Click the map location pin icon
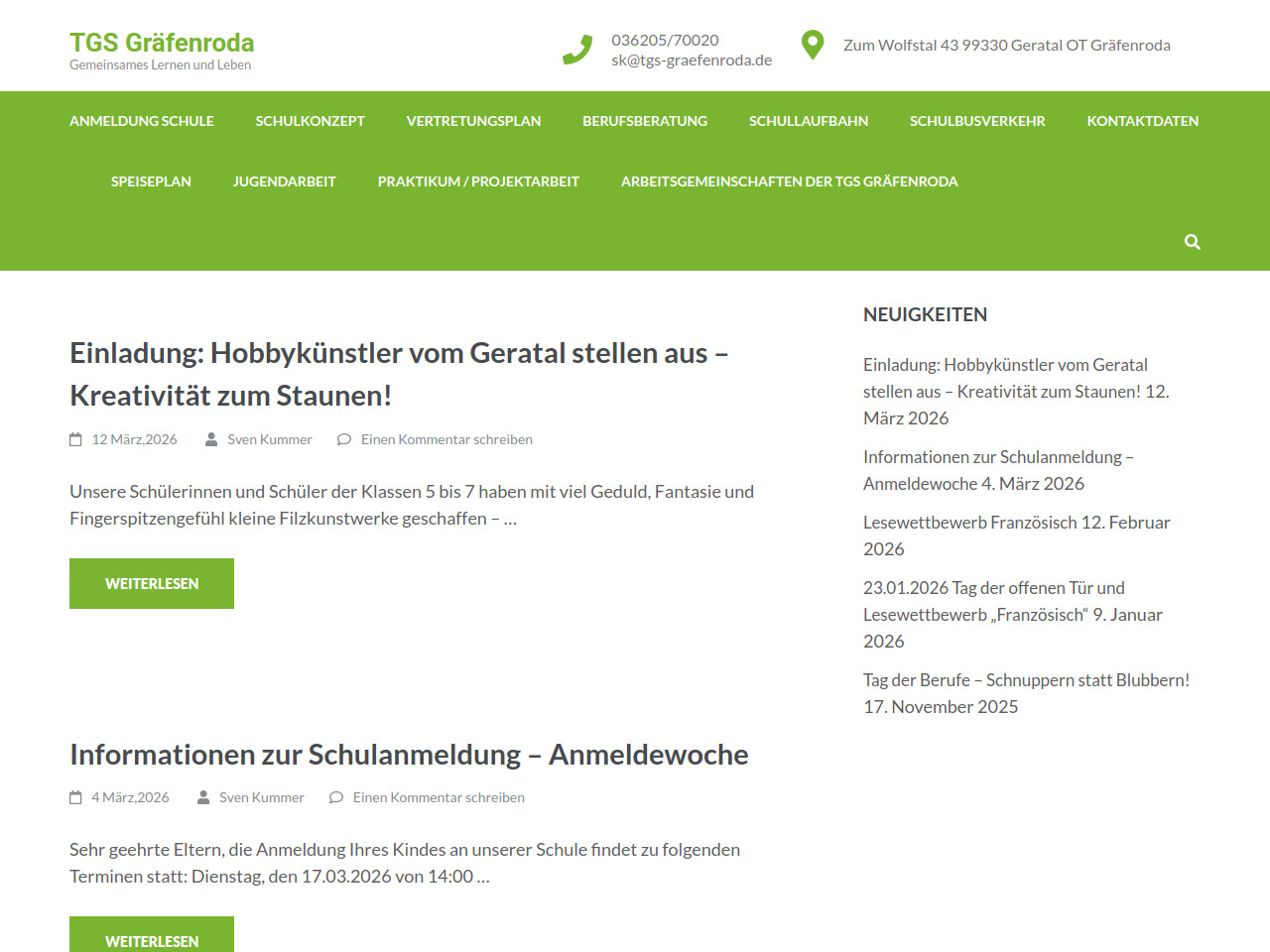 (813, 45)
